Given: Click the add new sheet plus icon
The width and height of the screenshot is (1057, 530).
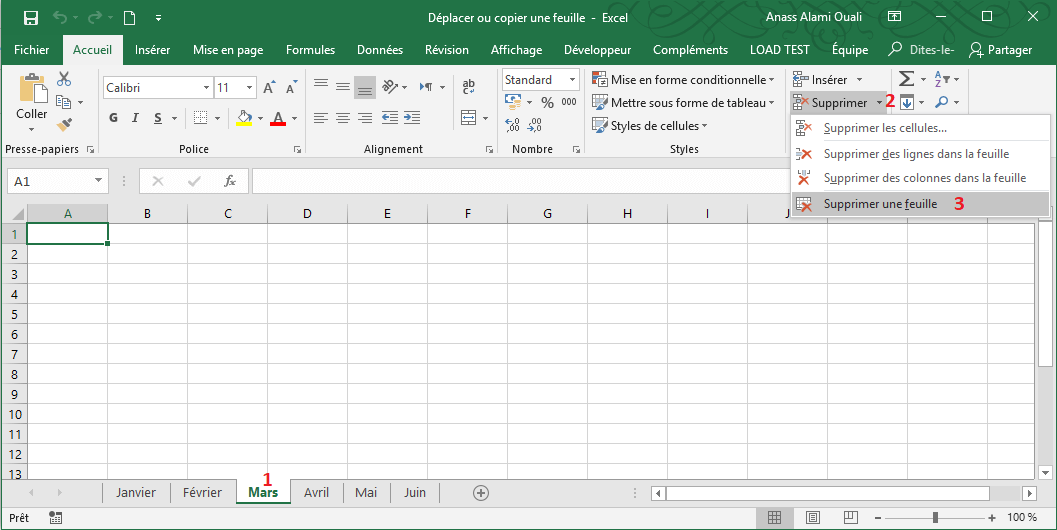Looking at the screenshot, I should (481, 493).
